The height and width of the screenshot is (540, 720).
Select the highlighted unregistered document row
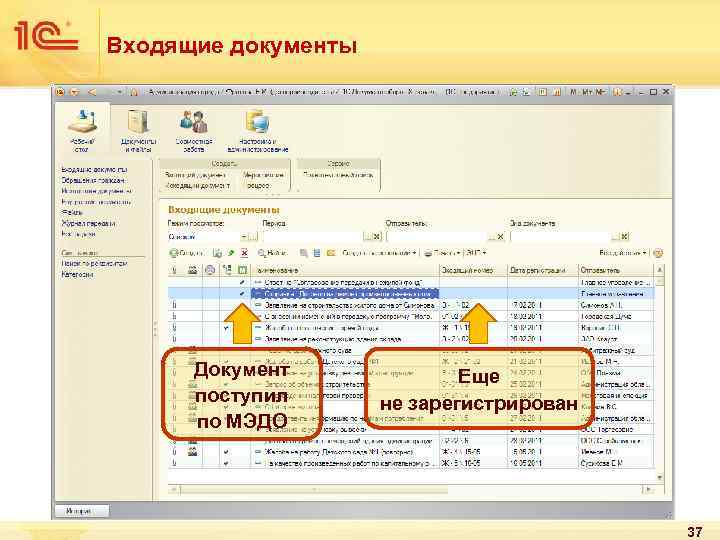coord(411,293)
